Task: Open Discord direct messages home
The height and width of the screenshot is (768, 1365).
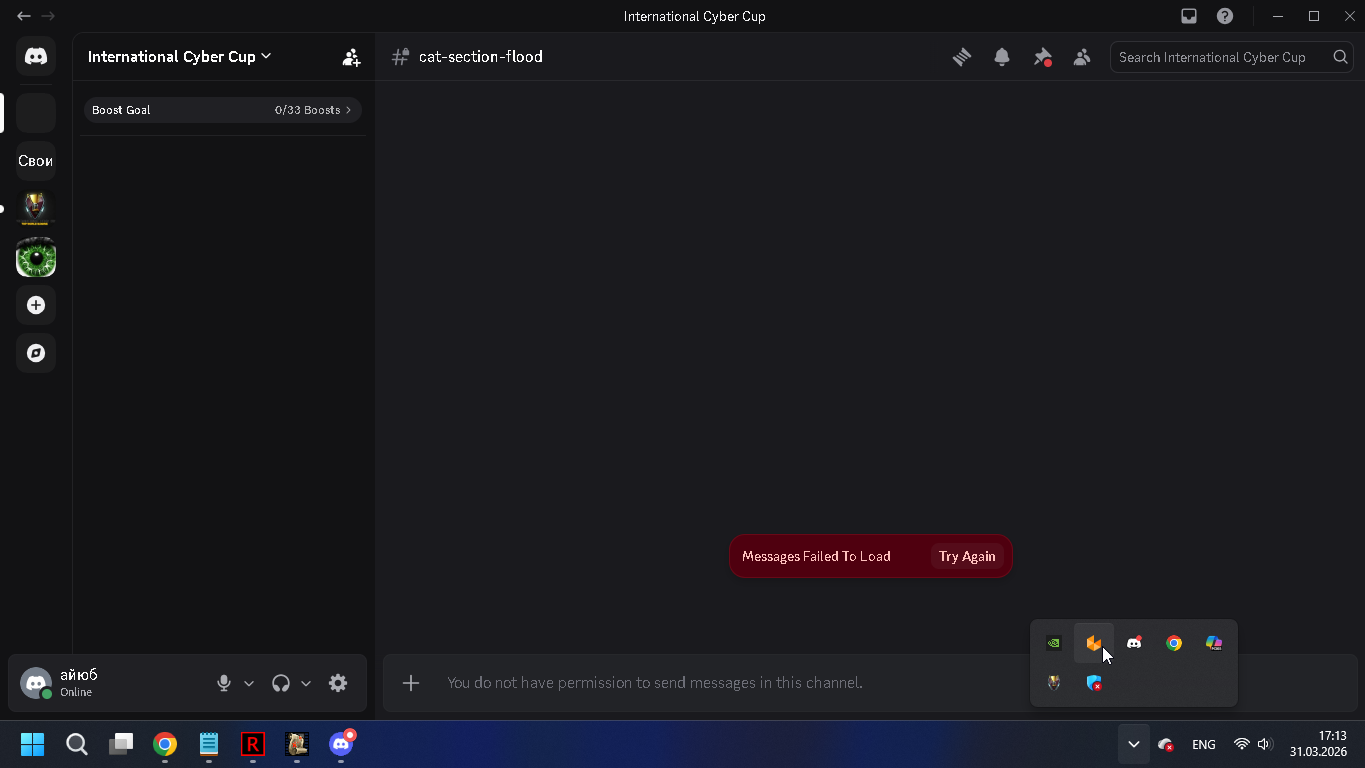Action: pyautogui.click(x=36, y=57)
